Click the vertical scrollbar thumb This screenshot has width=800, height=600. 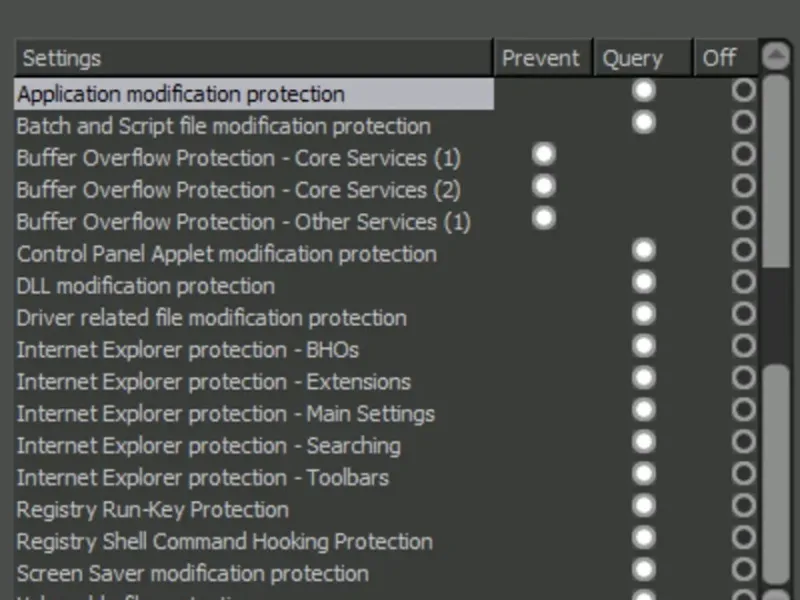pyautogui.click(x=776, y=170)
